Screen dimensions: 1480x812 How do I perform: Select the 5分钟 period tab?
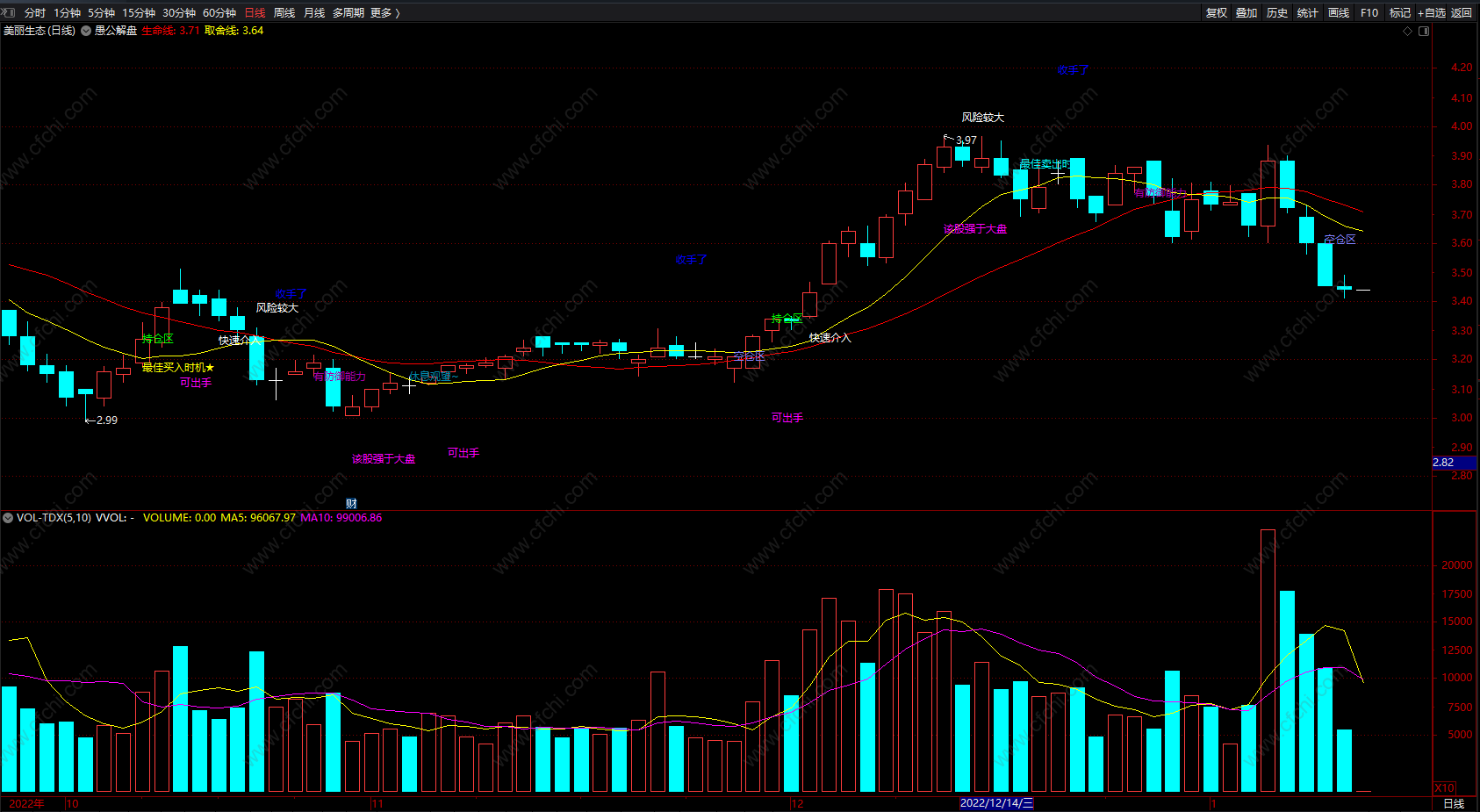101,12
